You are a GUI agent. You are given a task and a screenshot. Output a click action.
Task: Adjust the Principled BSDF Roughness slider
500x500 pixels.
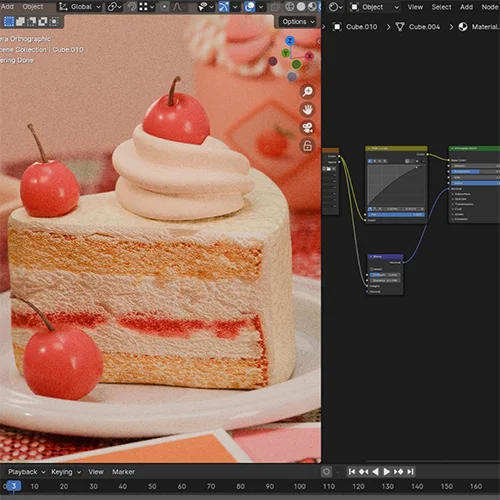click(x=476, y=171)
